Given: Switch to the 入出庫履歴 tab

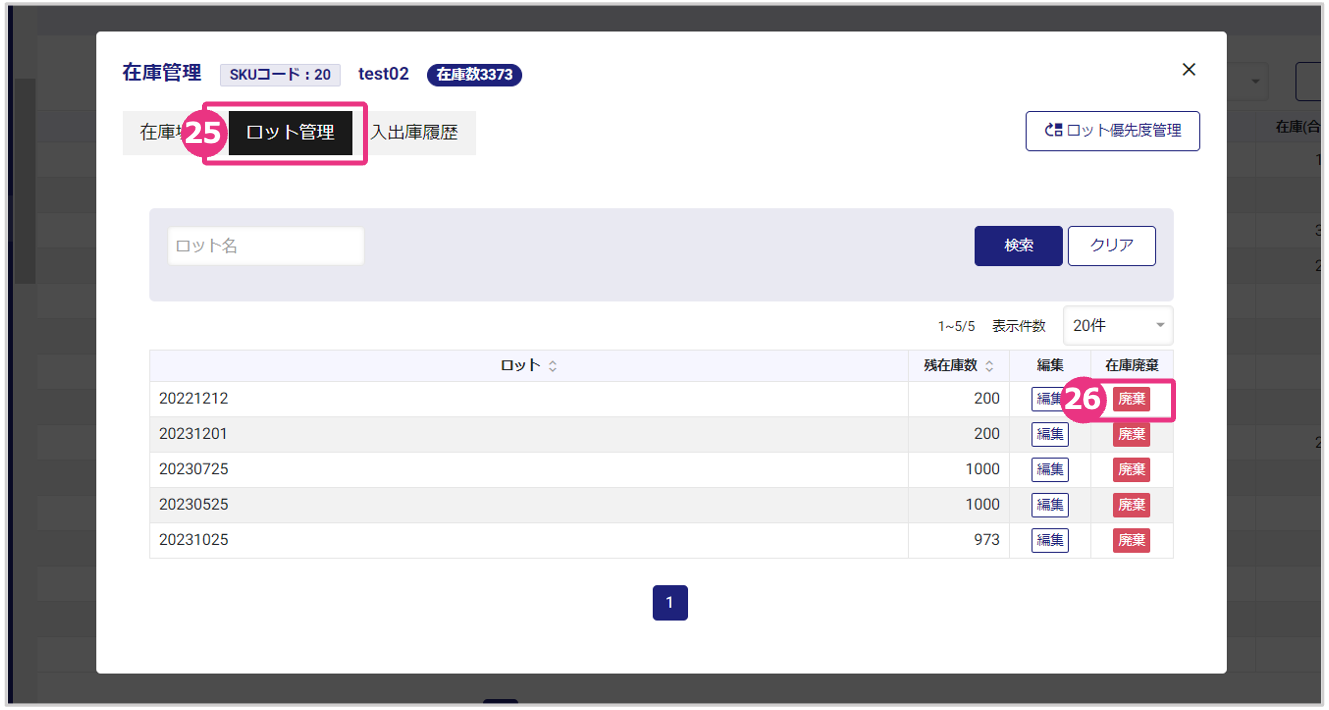Looking at the screenshot, I should [x=416, y=133].
